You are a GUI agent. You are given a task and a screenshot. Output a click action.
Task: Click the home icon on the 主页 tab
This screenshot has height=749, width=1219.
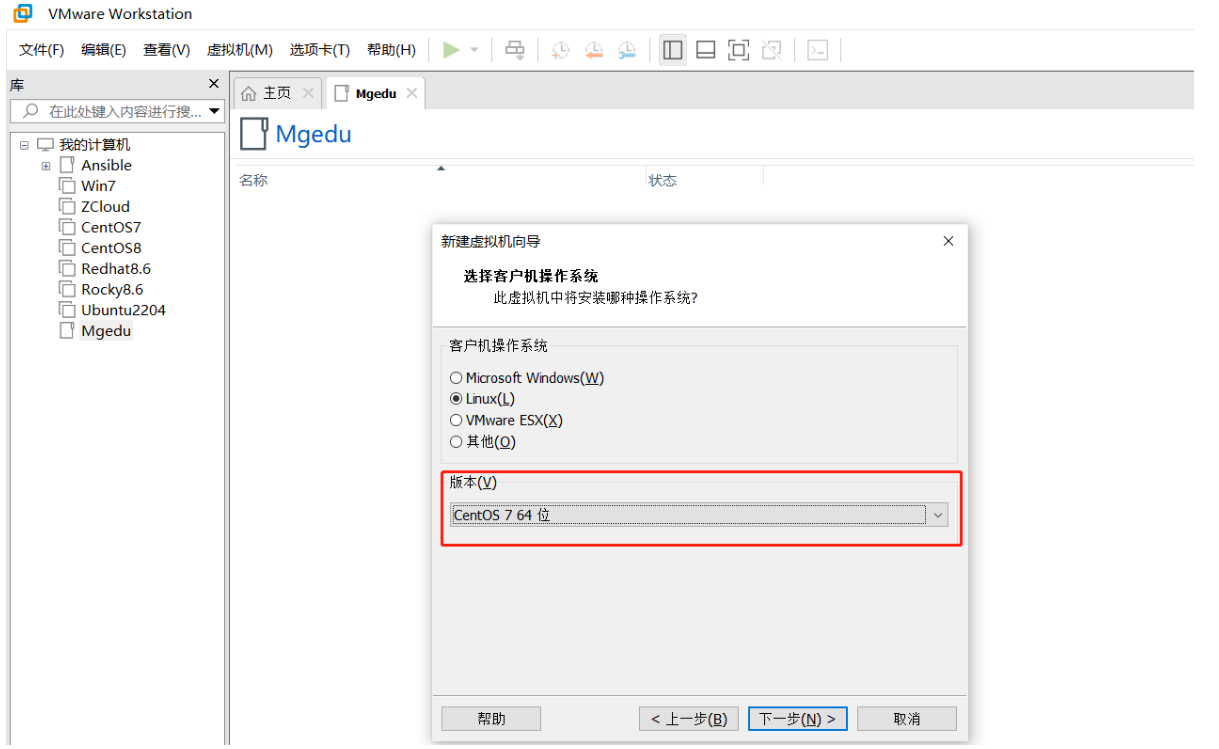(x=249, y=93)
